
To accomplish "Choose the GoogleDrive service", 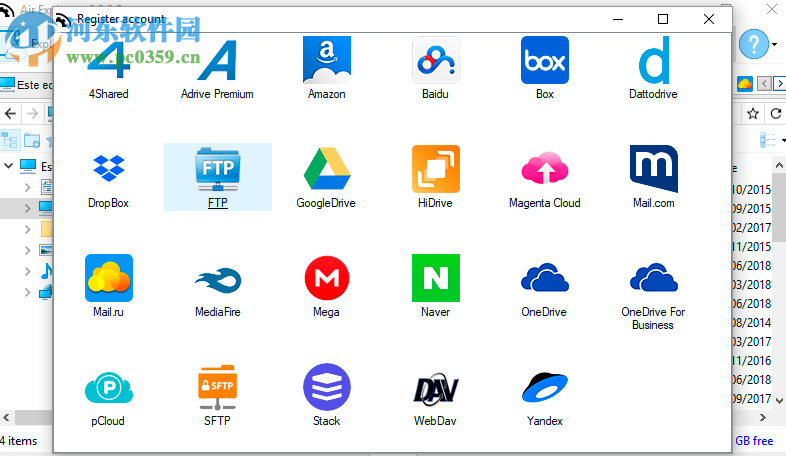I will coord(326,177).
